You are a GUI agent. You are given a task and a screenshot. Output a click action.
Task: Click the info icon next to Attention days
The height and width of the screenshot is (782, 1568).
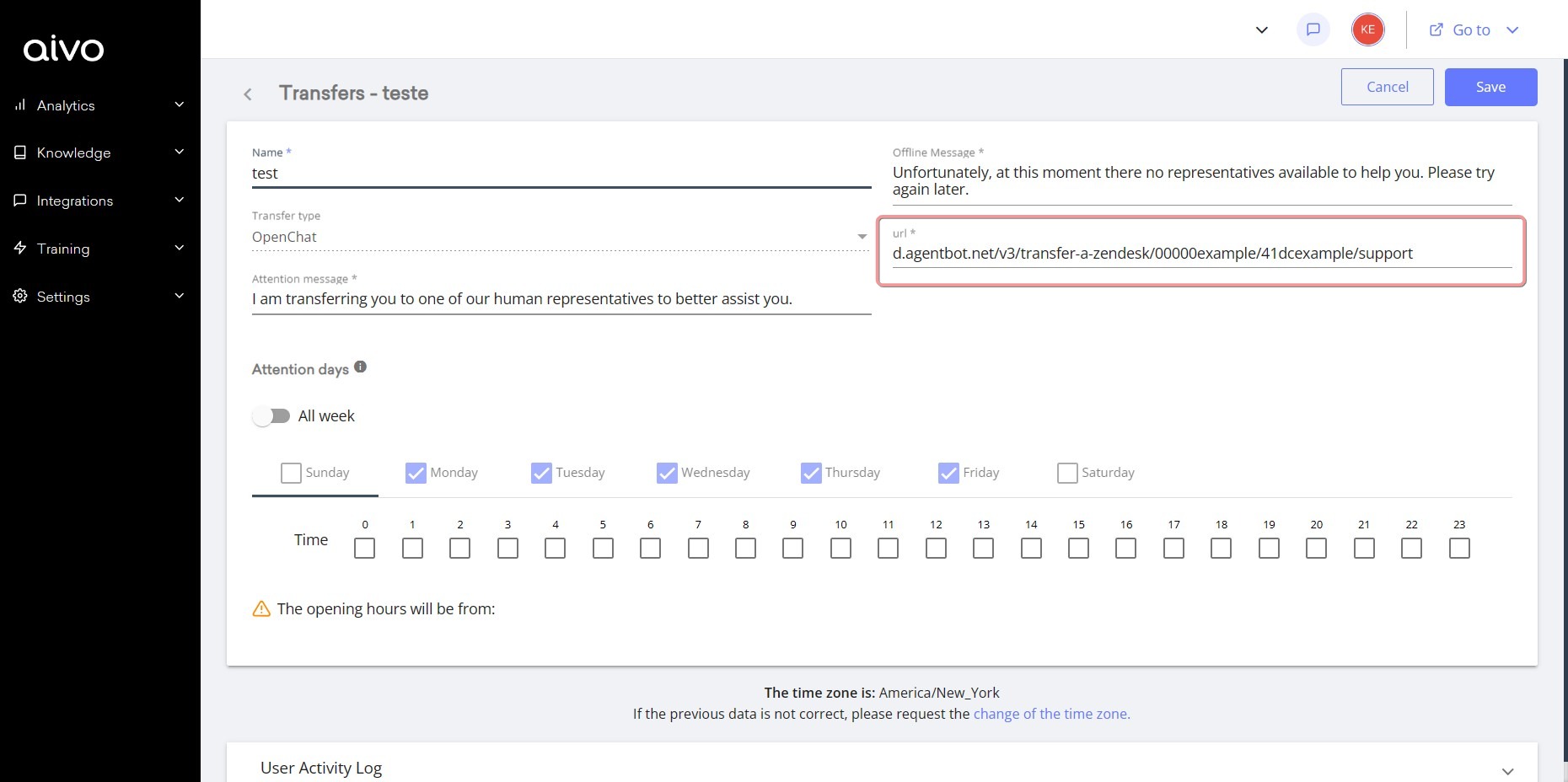tap(360, 366)
